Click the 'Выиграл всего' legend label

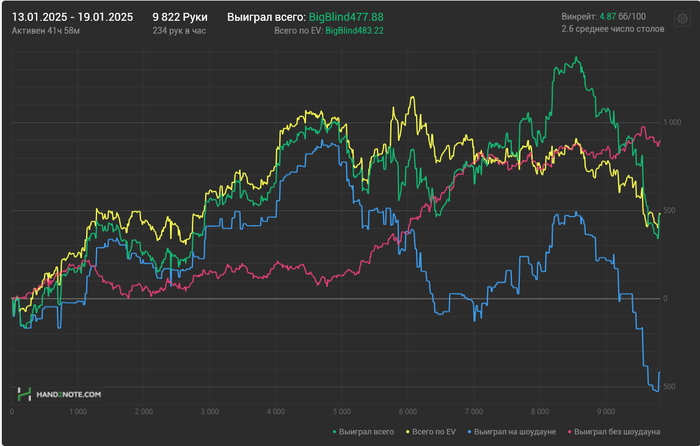366,432
